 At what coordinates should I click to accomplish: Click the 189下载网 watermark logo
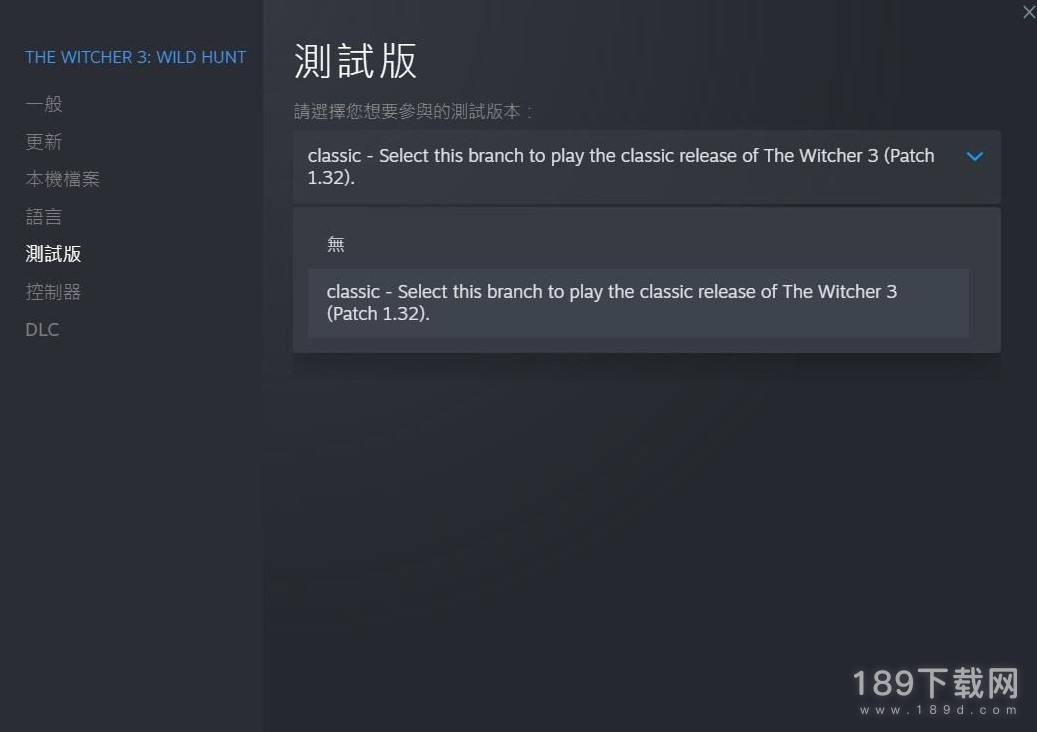pyautogui.click(x=935, y=683)
